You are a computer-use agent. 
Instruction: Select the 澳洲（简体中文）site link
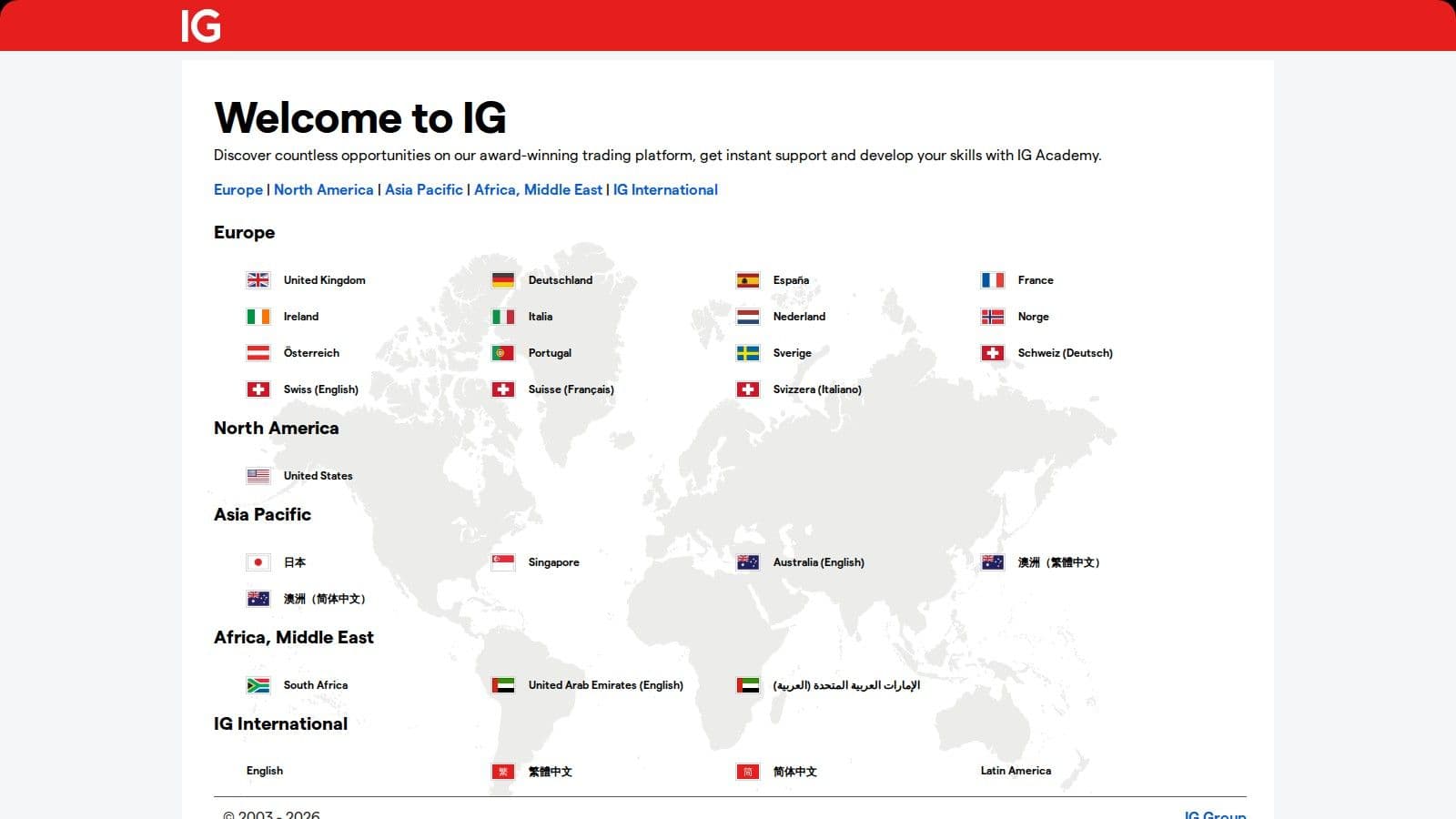tap(325, 599)
